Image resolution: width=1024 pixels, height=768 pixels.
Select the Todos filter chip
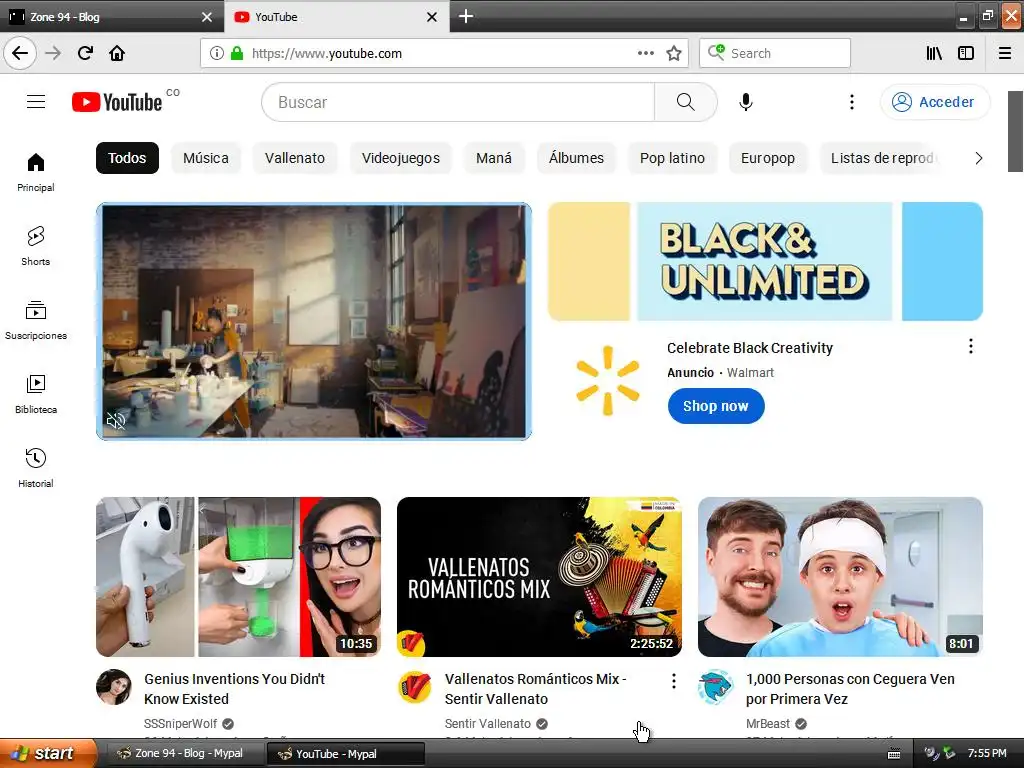[127, 158]
